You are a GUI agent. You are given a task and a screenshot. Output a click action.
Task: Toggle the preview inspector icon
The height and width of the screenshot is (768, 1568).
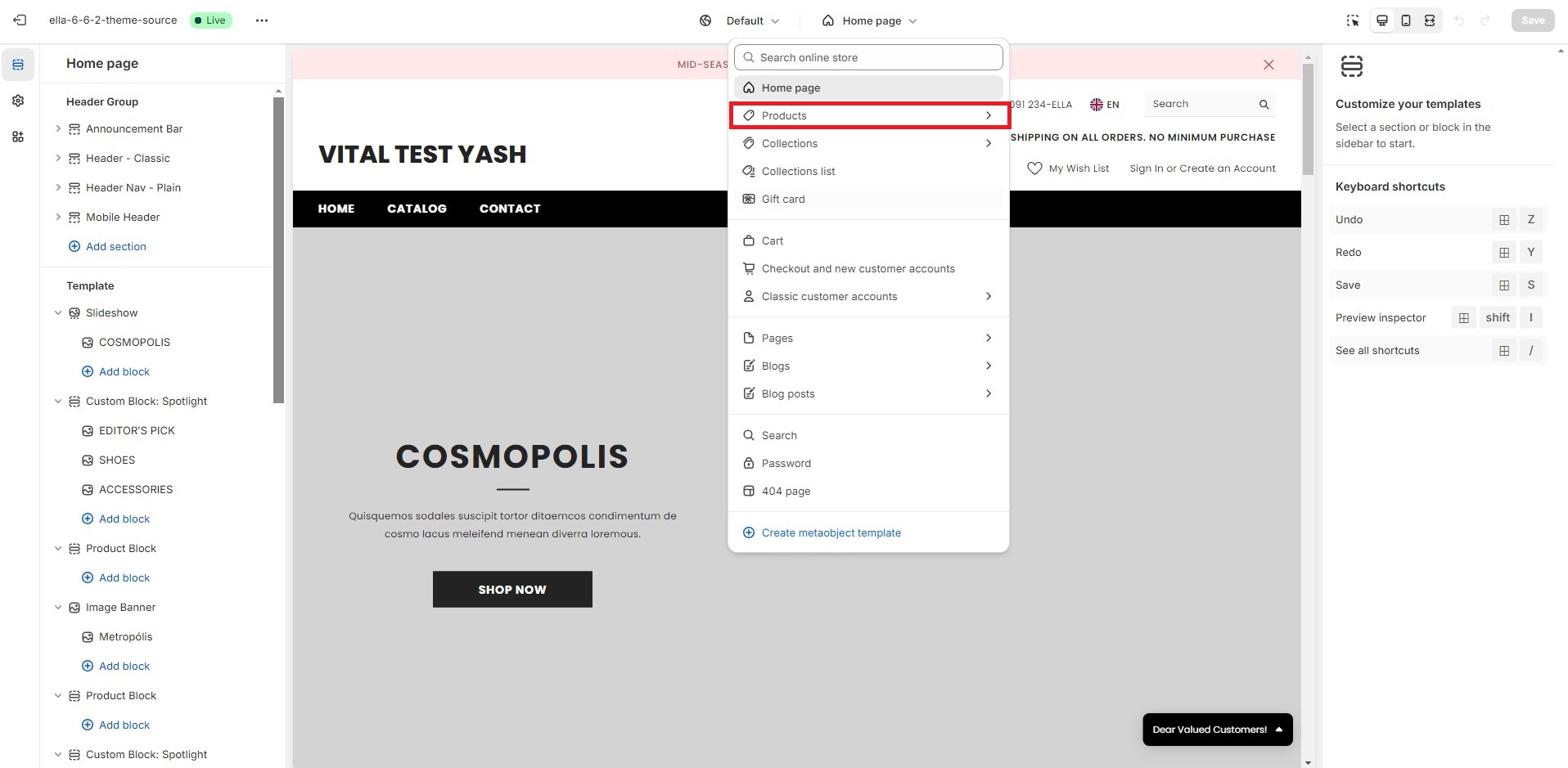[x=1353, y=20]
